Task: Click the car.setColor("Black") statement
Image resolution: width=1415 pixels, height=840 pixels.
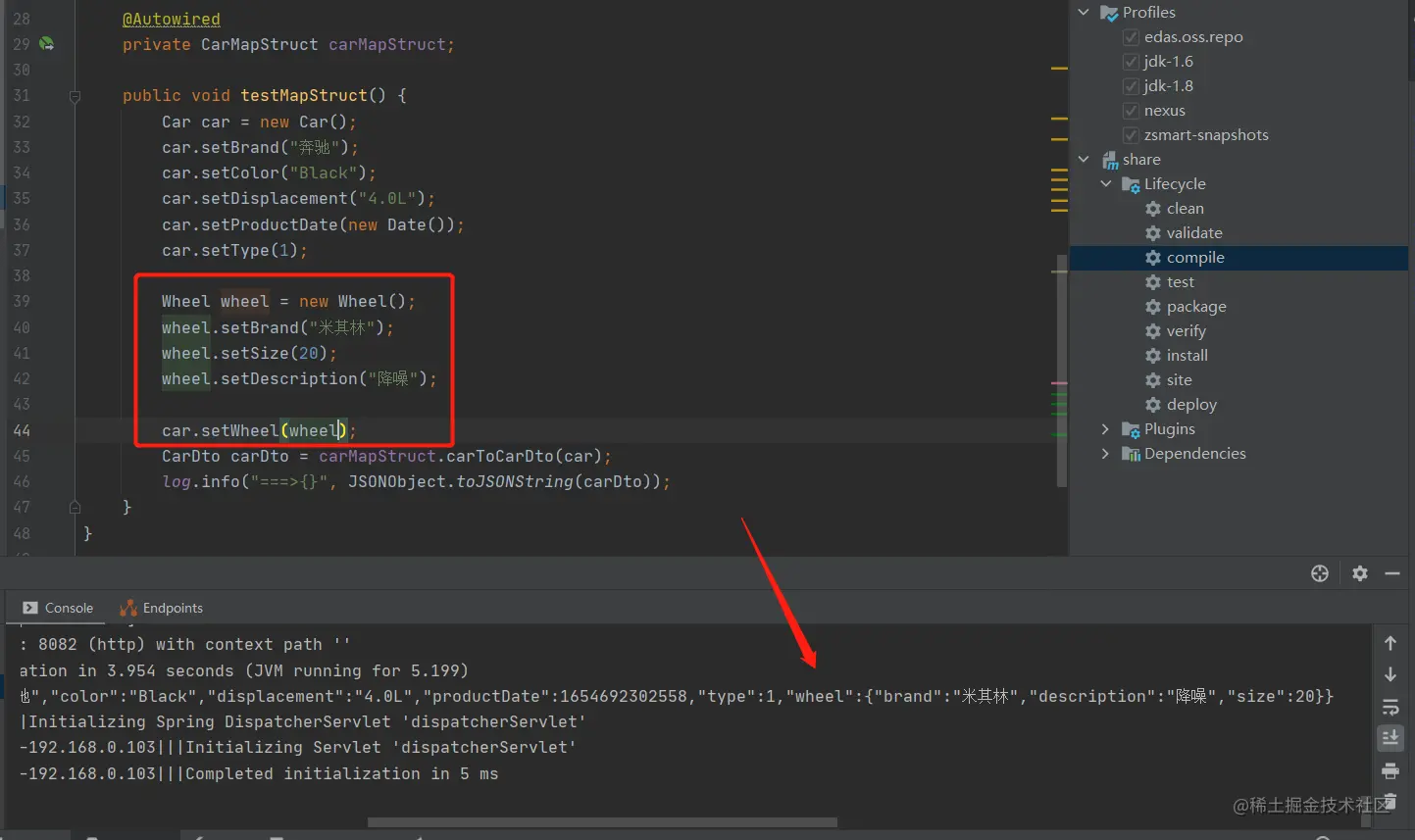Action: 270,173
